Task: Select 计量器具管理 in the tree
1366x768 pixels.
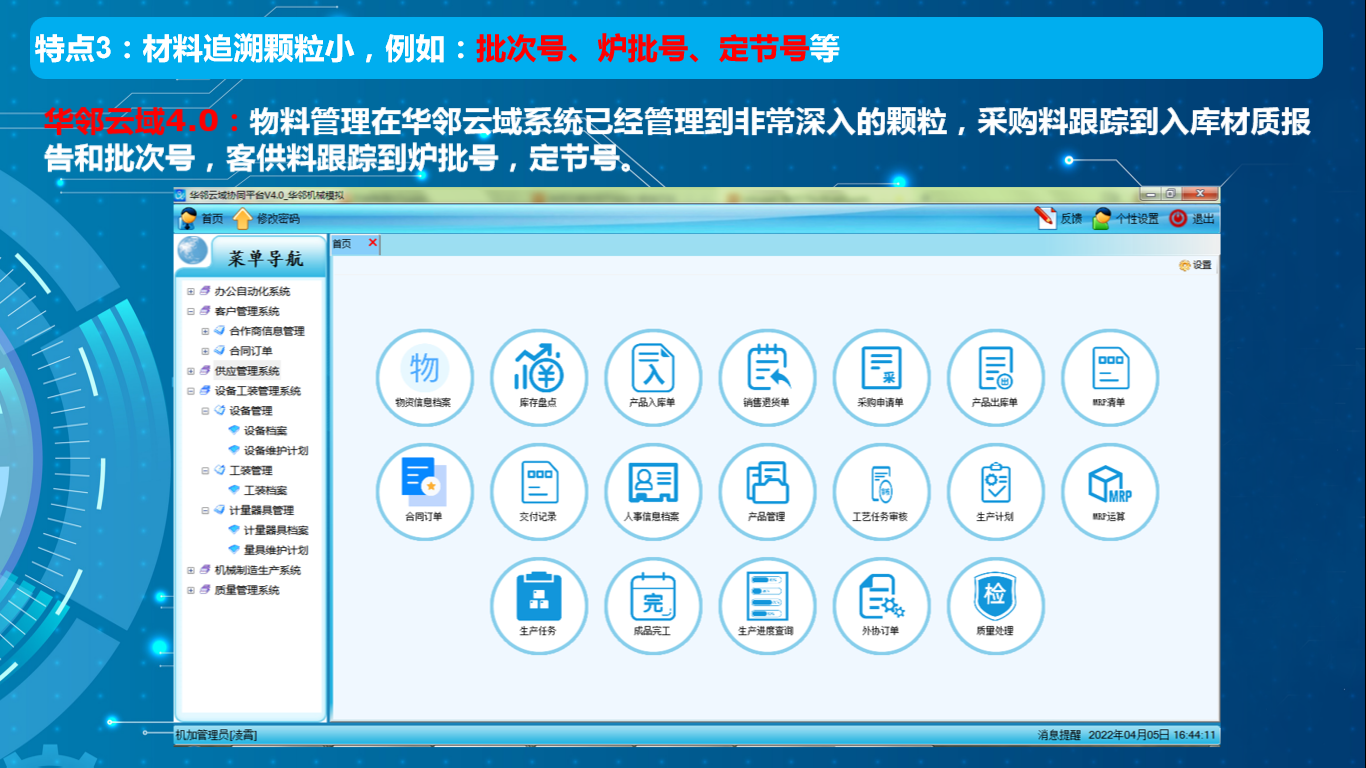Action: click(x=262, y=510)
